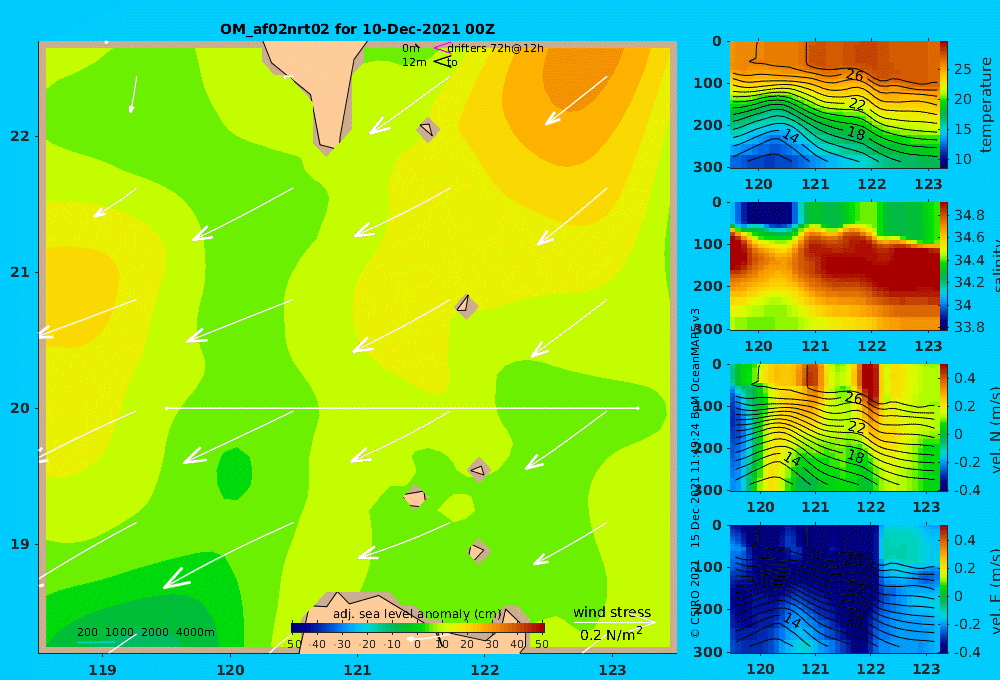
Task: Click the right endpoint of the white transect line
Action: click(x=638, y=408)
